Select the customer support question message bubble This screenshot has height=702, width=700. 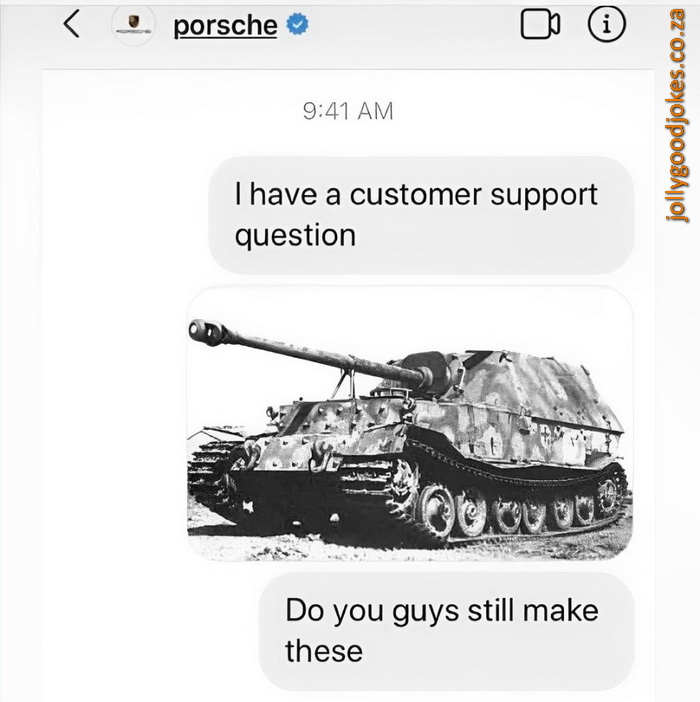point(421,215)
